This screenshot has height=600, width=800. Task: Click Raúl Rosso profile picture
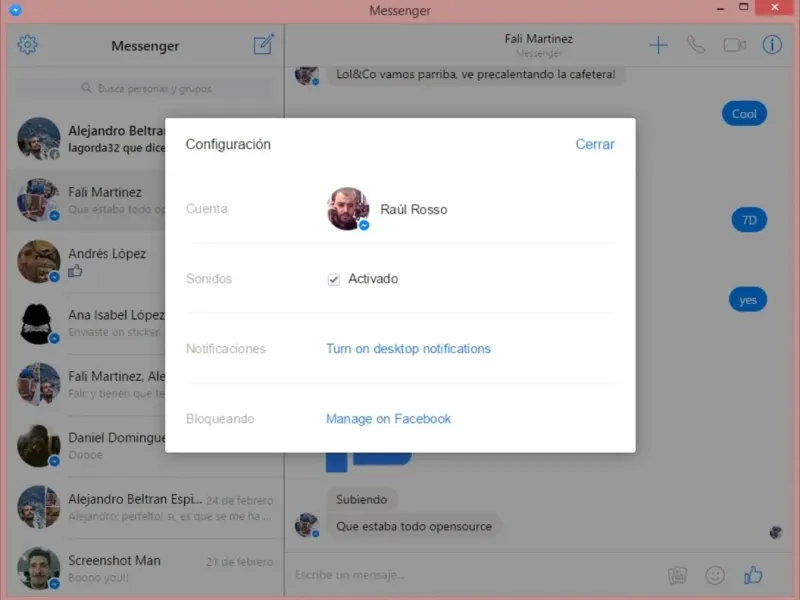pos(348,209)
